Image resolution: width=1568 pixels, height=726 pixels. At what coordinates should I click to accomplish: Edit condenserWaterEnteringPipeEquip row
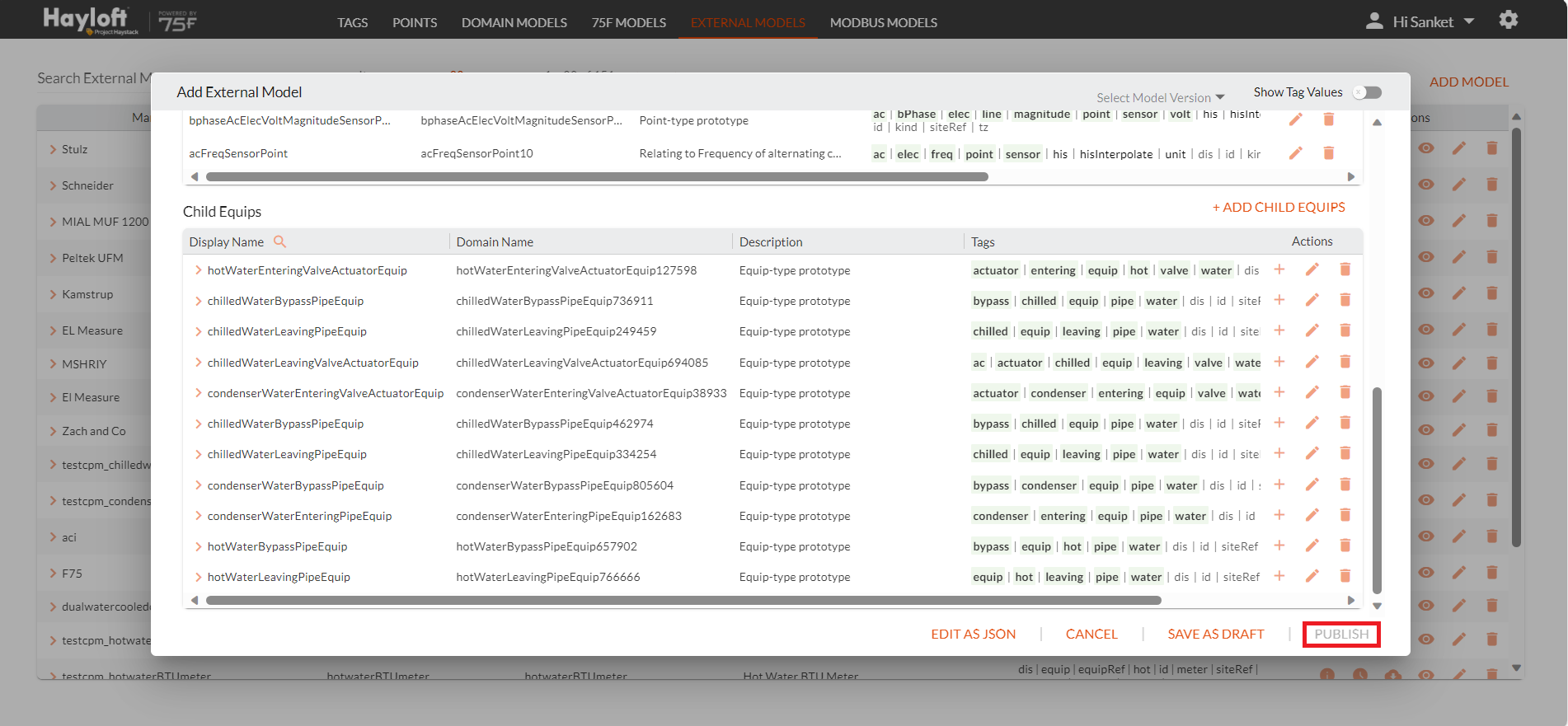pos(1312,515)
